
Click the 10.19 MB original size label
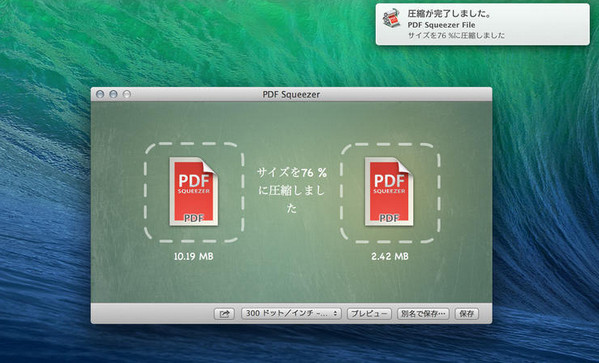[x=194, y=256]
